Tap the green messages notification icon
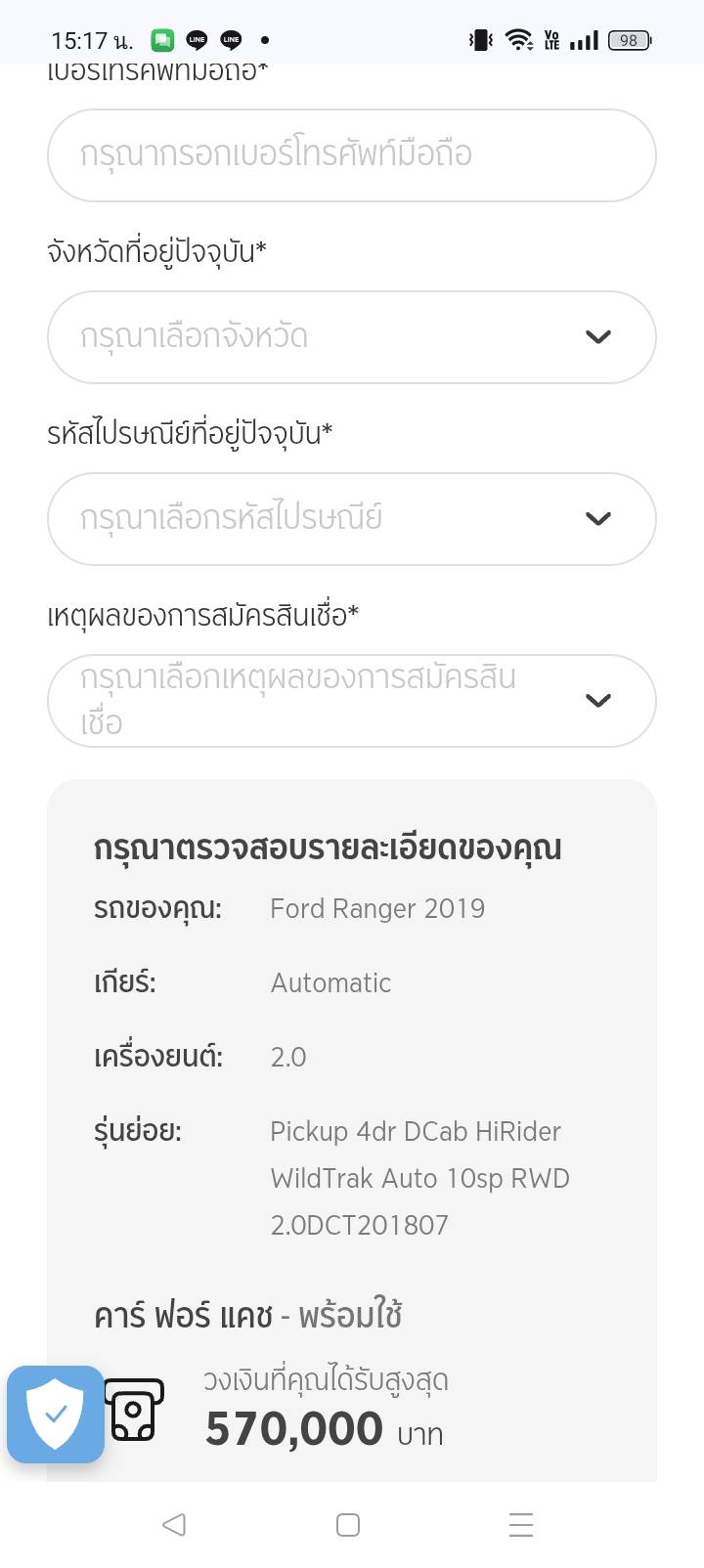 (162, 40)
